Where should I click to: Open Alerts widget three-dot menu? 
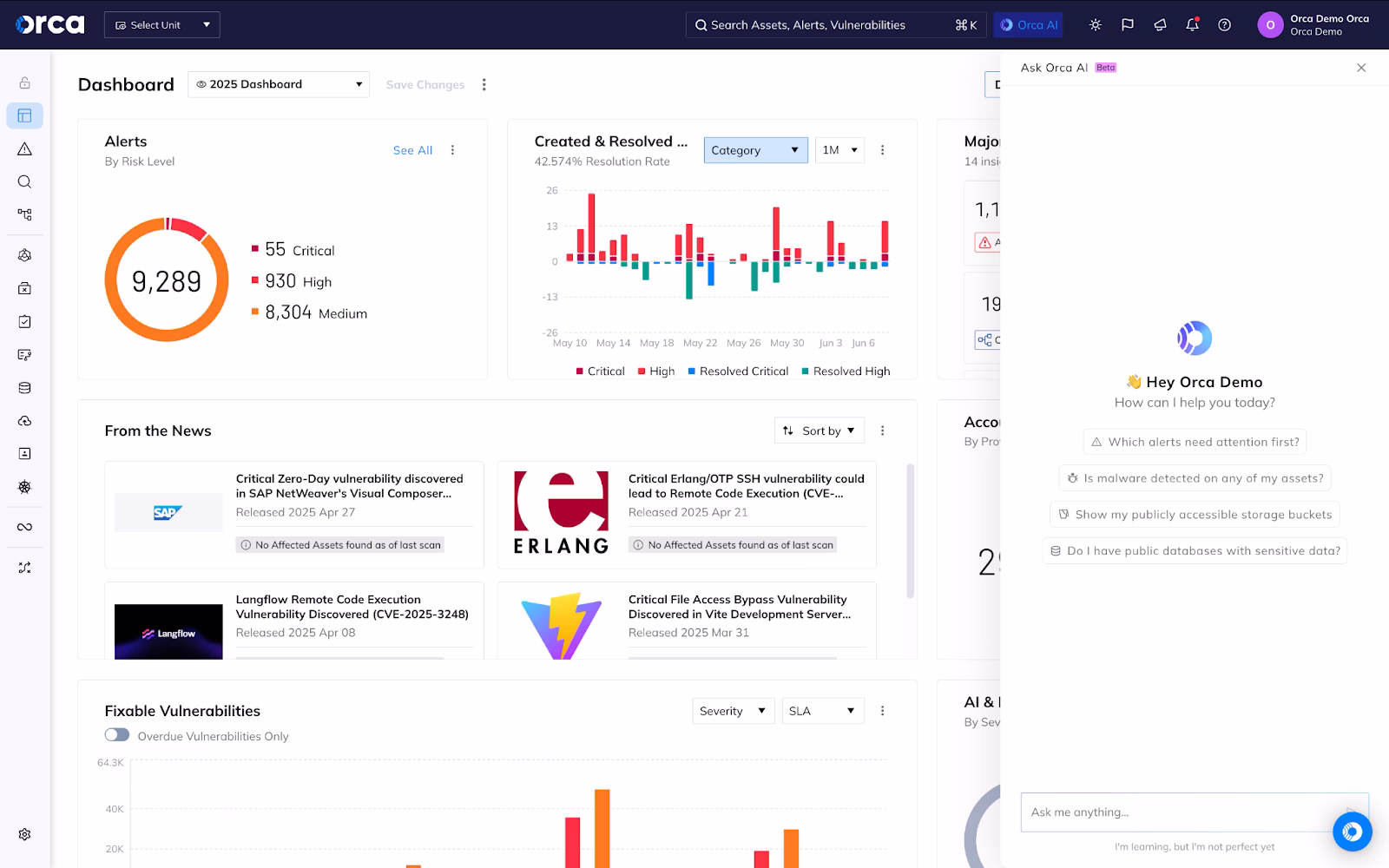coord(452,150)
